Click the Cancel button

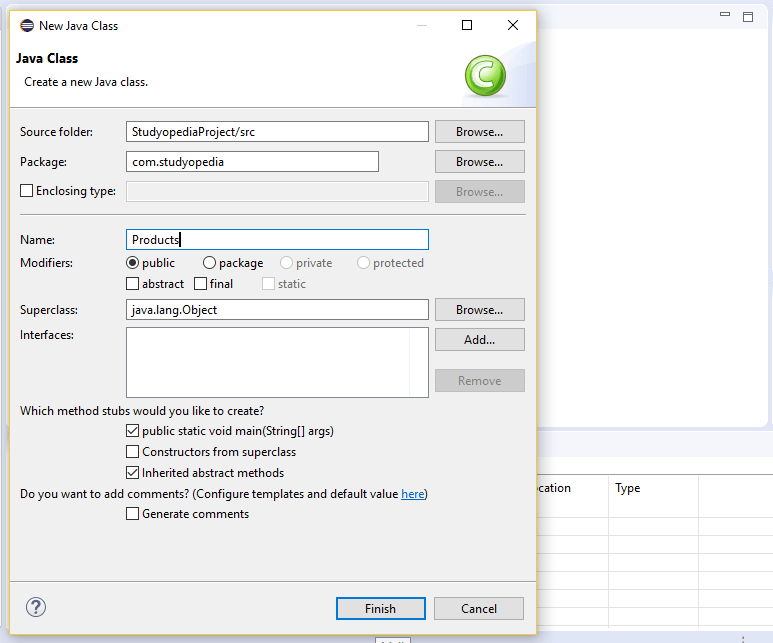click(x=479, y=608)
